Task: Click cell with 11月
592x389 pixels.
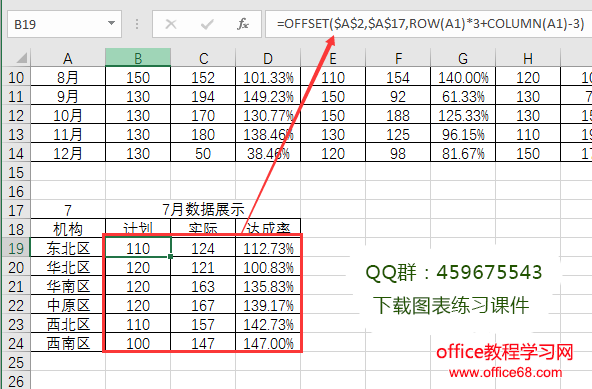Action: point(68,134)
